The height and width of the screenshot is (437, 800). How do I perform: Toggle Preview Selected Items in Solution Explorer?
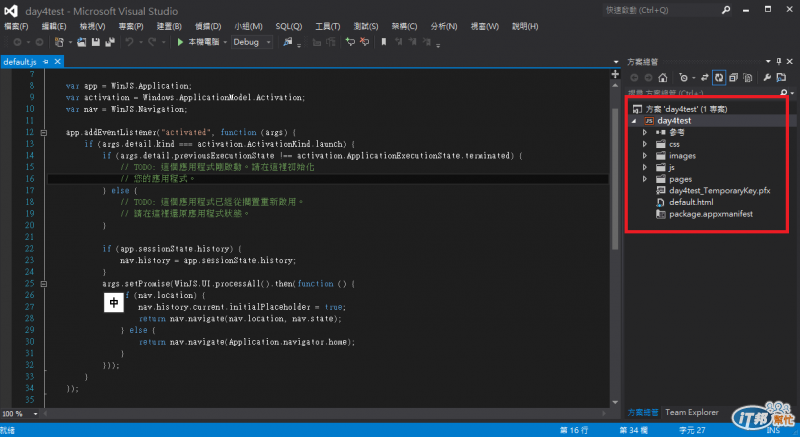click(781, 78)
